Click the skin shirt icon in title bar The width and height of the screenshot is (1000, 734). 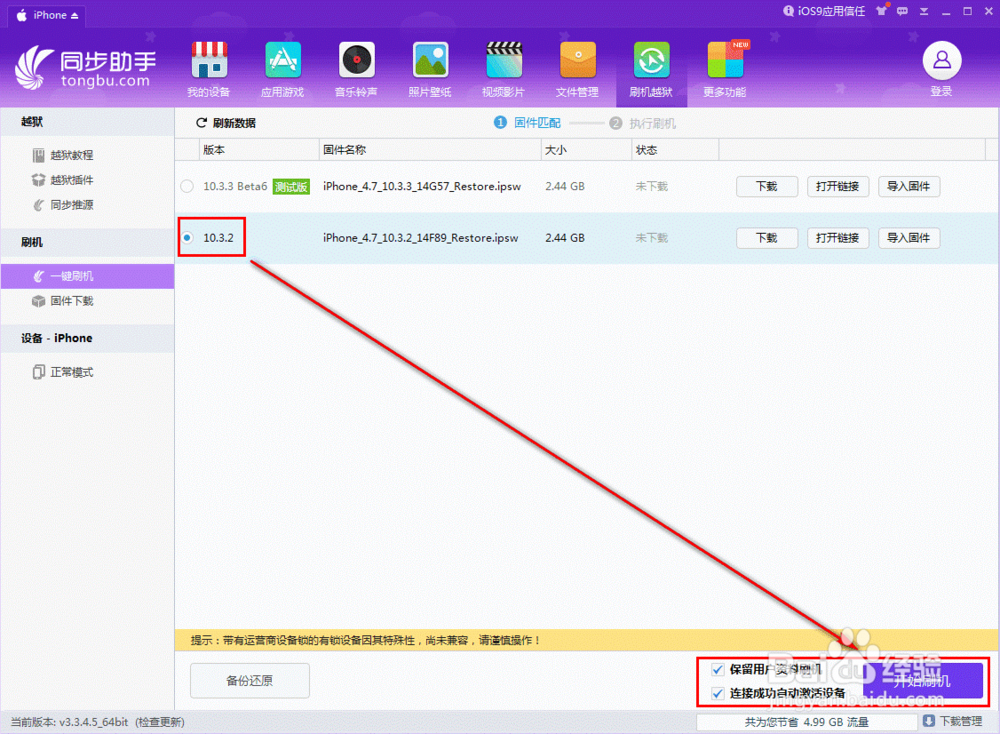881,11
